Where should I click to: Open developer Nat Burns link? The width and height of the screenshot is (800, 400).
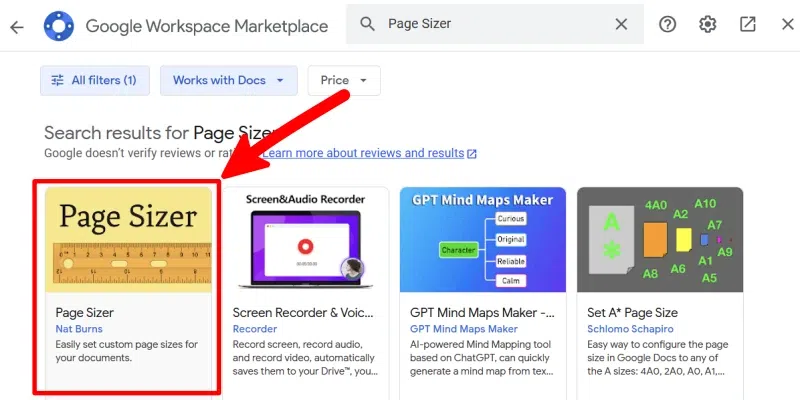coord(79,329)
